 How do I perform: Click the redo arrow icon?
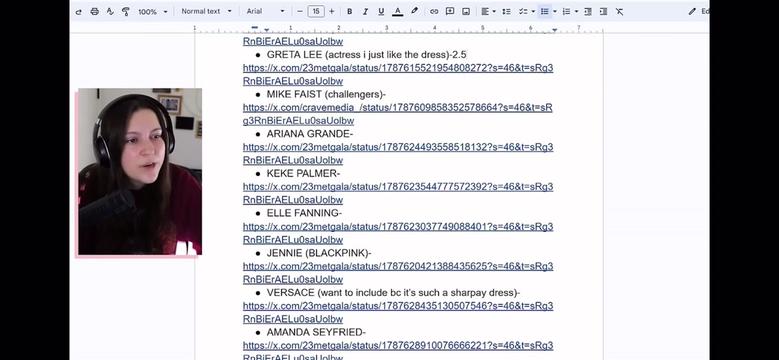[x=78, y=11]
